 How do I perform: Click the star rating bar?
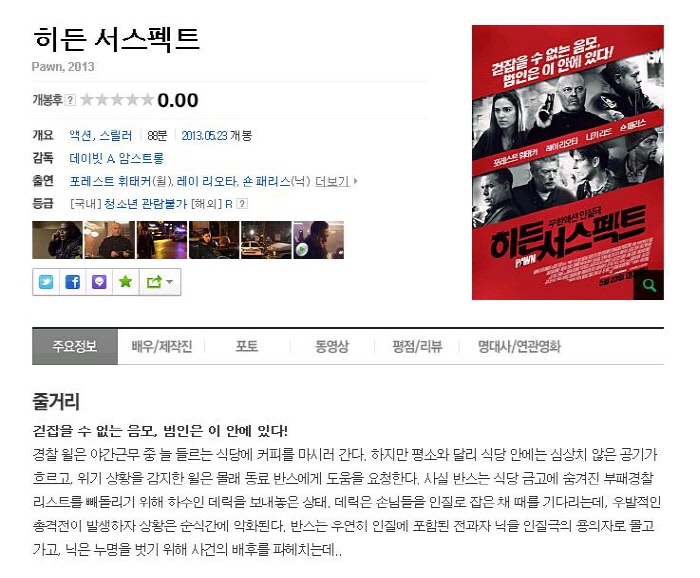pyautogui.click(x=117, y=100)
